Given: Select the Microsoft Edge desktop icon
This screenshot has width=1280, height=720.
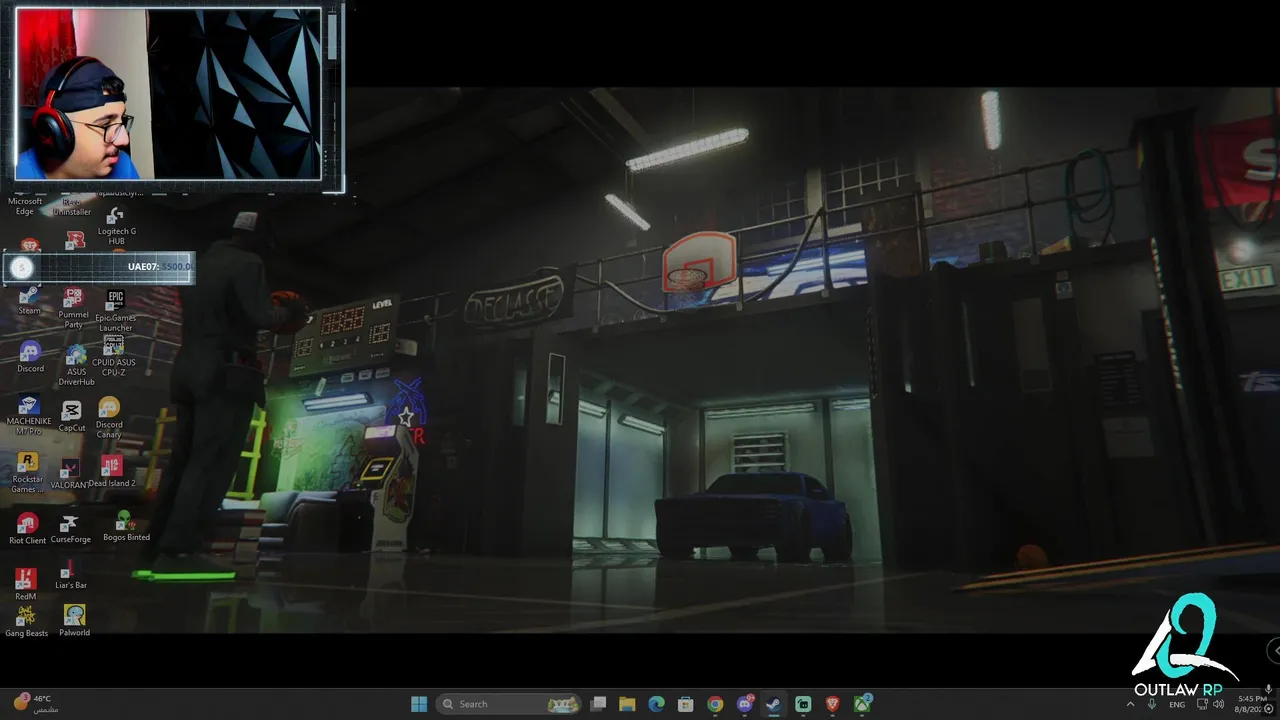Looking at the screenshot, I should [x=25, y=204].
